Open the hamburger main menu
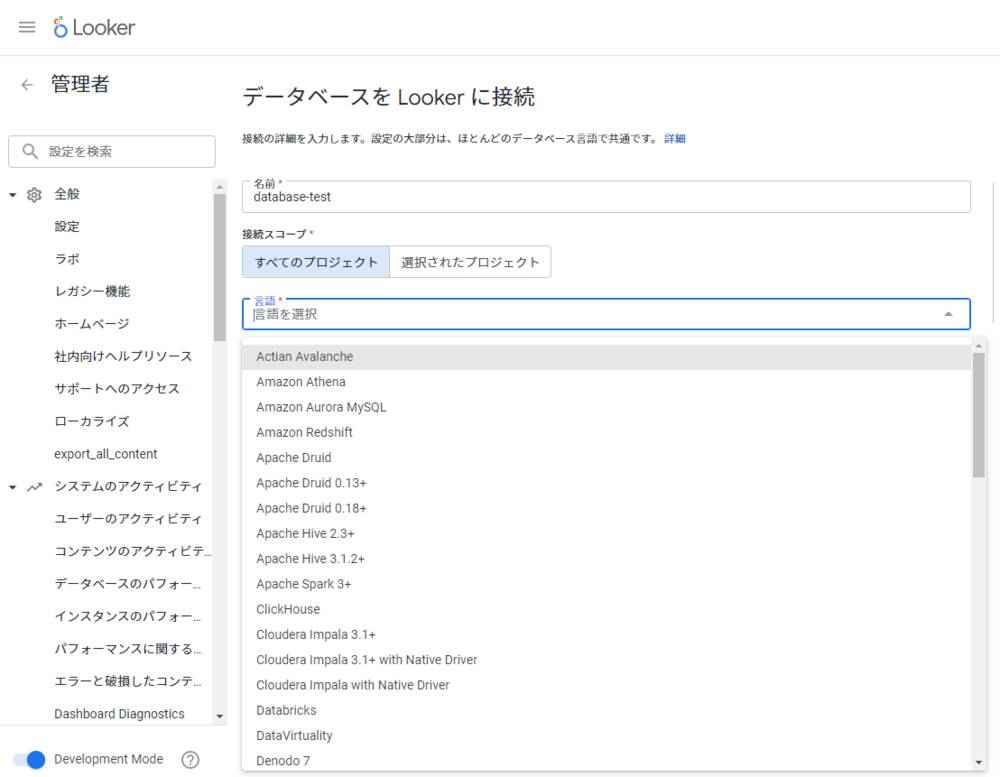The image size is (1000, 777). click(27, 27)
